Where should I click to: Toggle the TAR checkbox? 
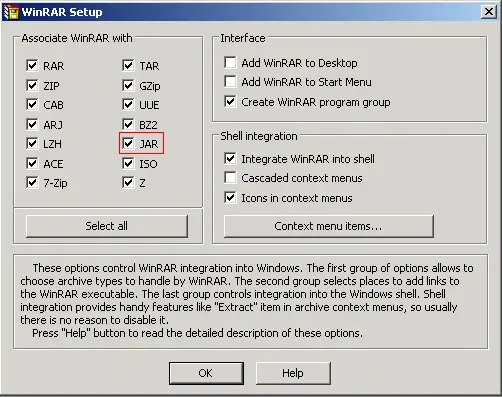click(128, 65)
